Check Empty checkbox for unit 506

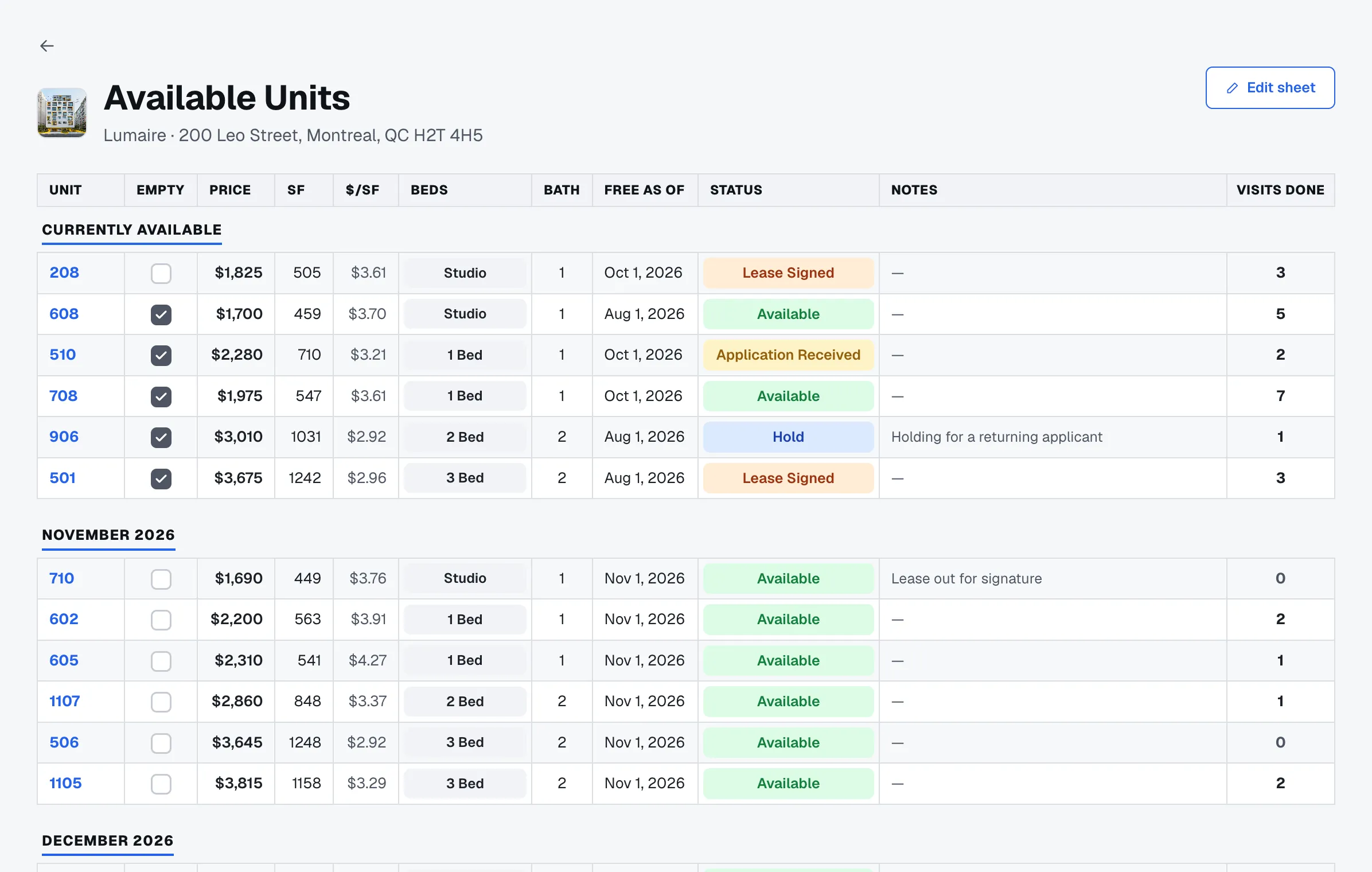click(x=161, y=743)
